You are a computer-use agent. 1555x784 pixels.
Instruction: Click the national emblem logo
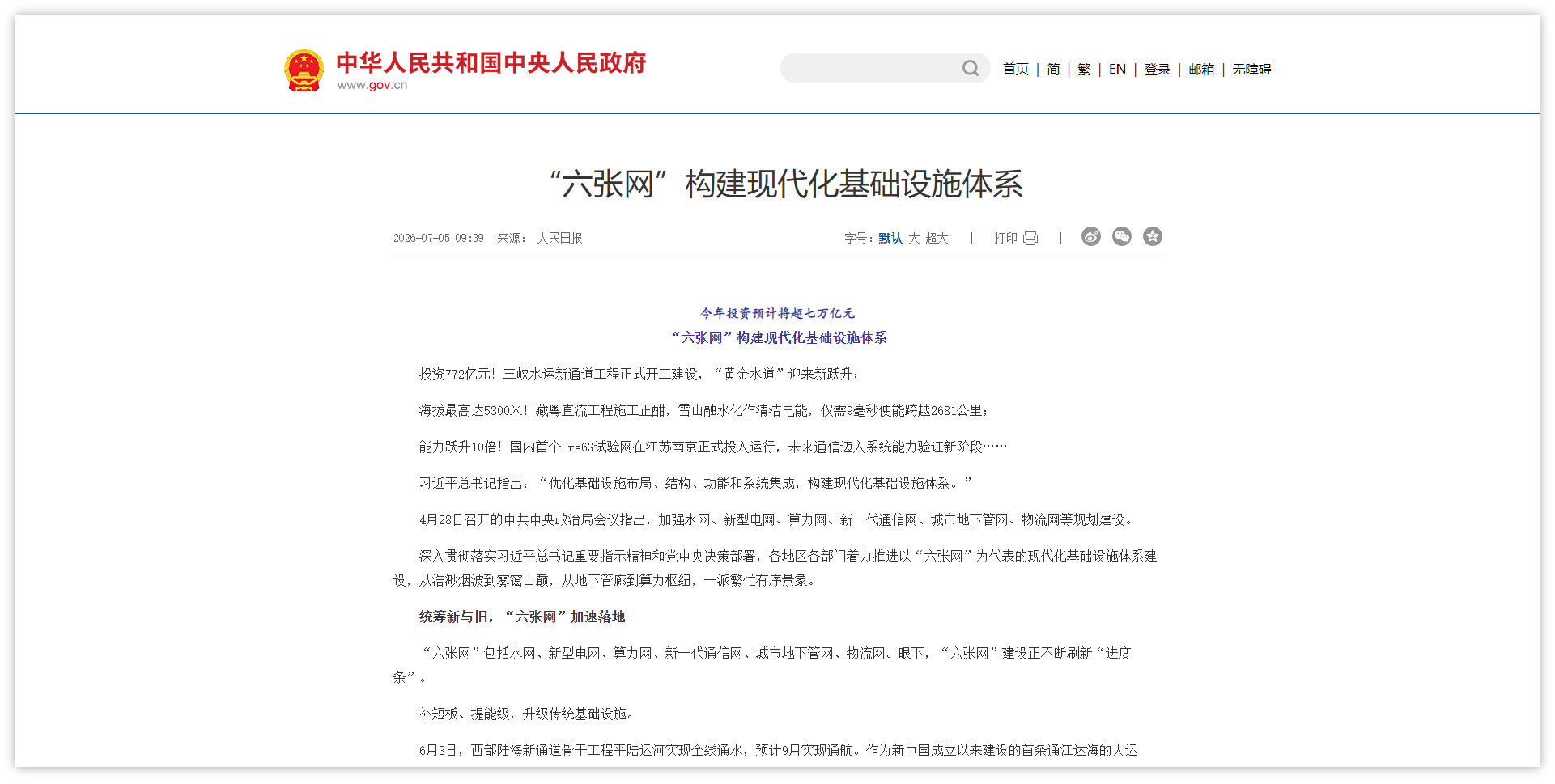[x=304, y=70]
